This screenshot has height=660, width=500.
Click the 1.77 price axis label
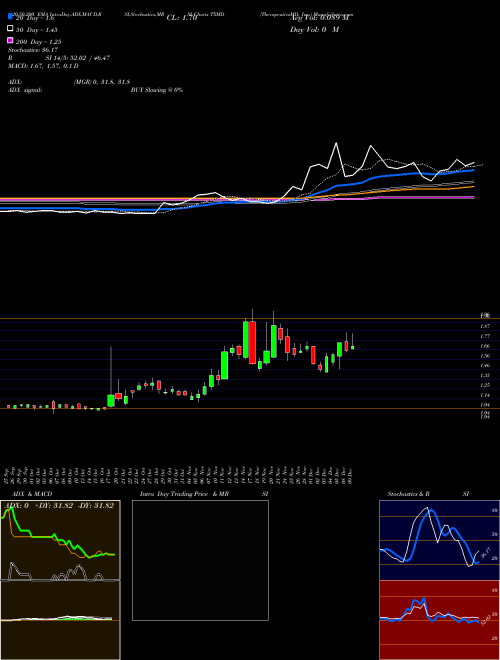485,336
